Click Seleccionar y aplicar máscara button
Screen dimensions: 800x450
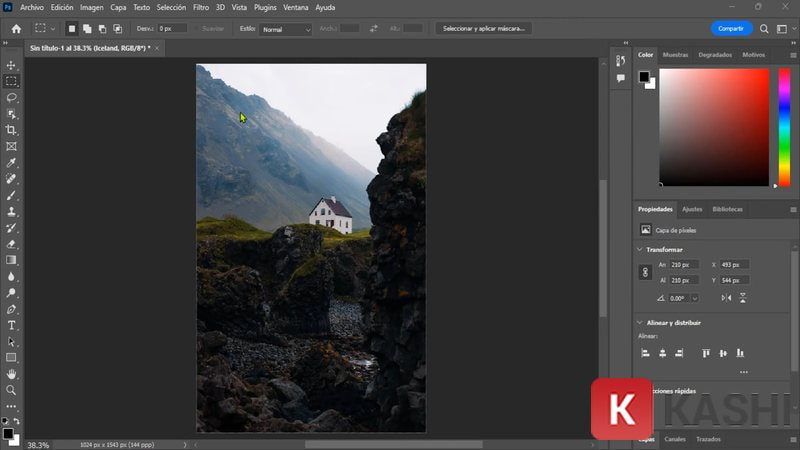click(484, 29)
